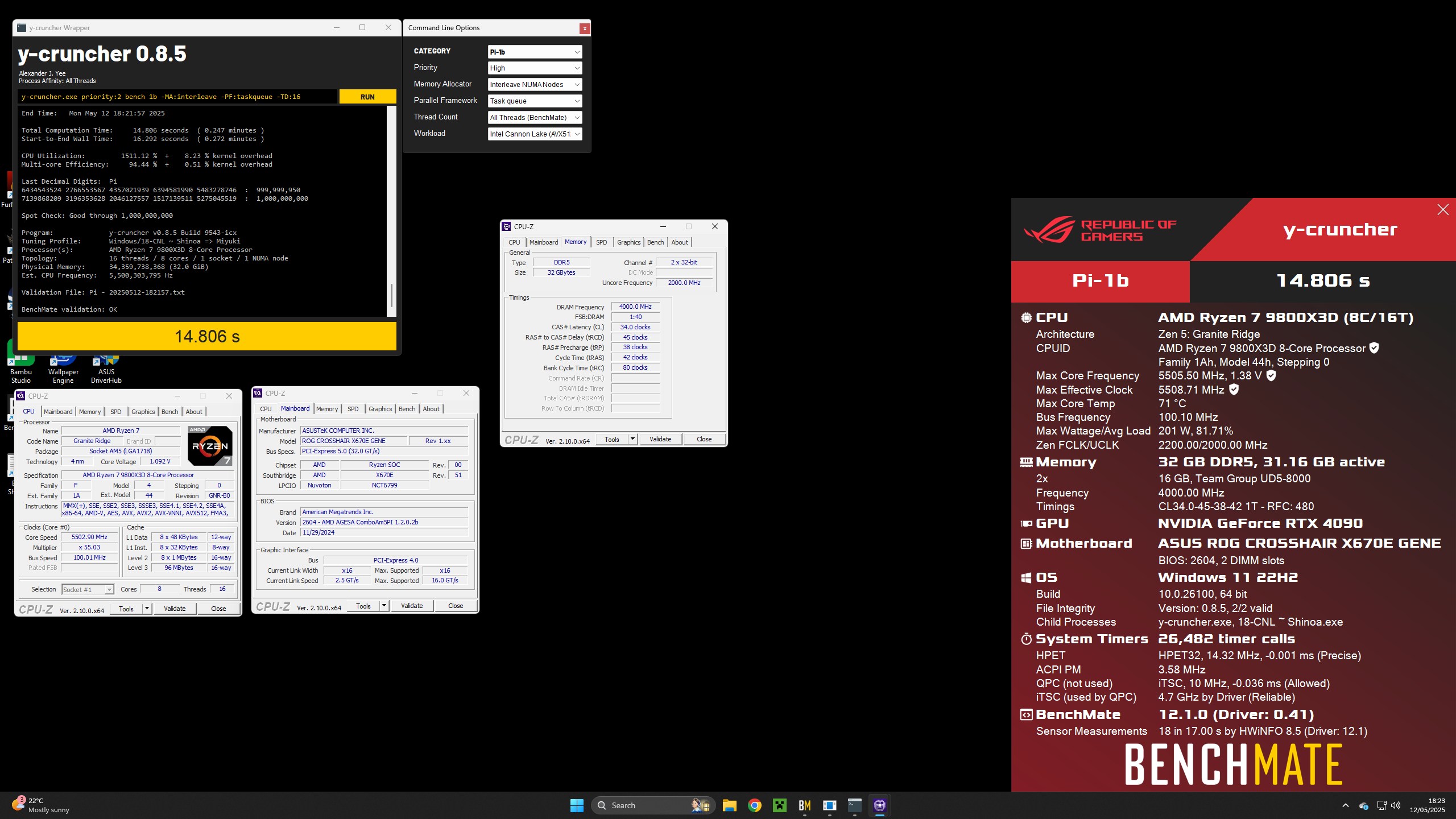Open the Windows Start menu
Image resolution: width=1456 pixels, height=819 pixels.
click(x=577, y=805)
